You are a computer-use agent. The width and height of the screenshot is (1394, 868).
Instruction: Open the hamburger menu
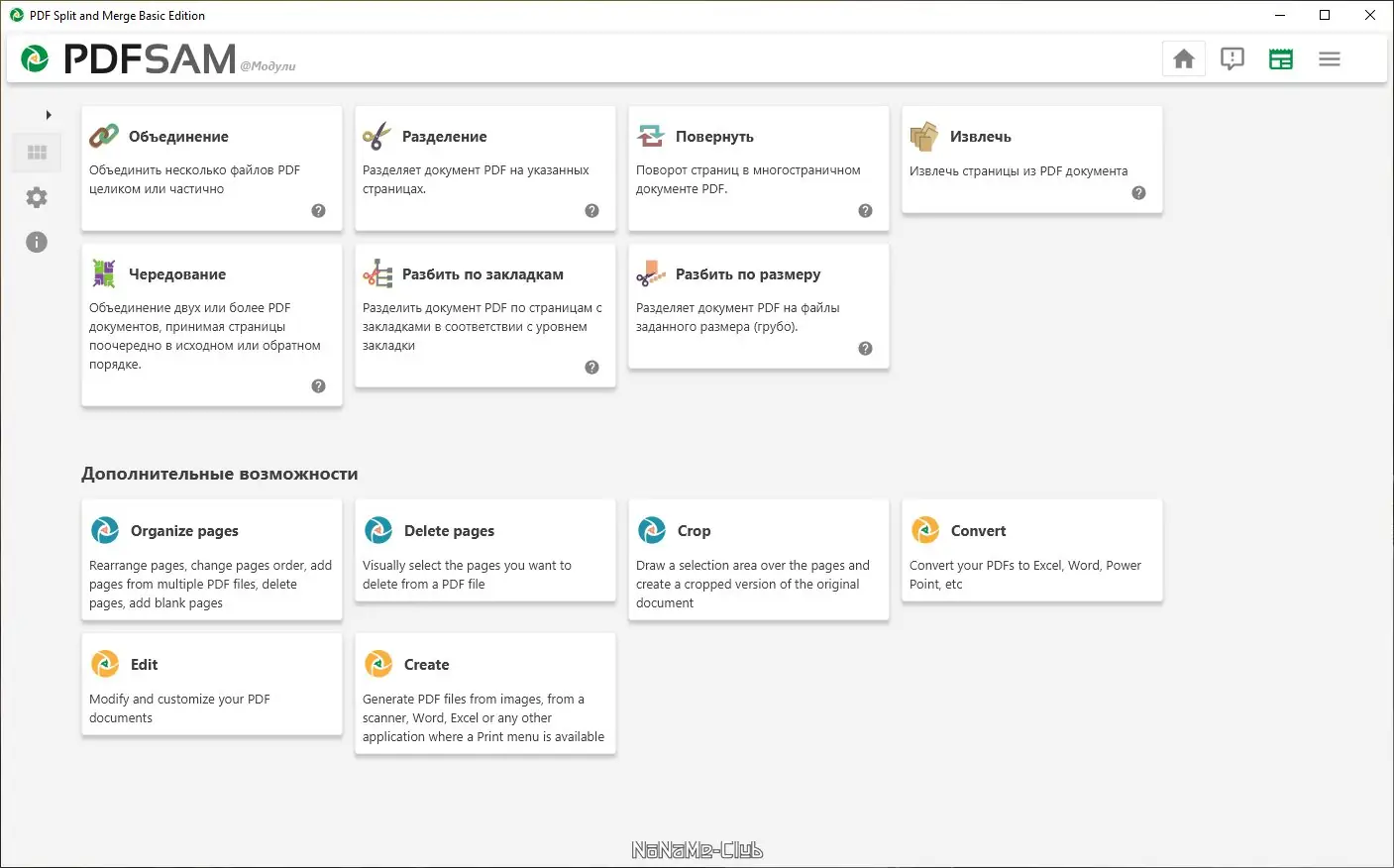point(1330,59)
